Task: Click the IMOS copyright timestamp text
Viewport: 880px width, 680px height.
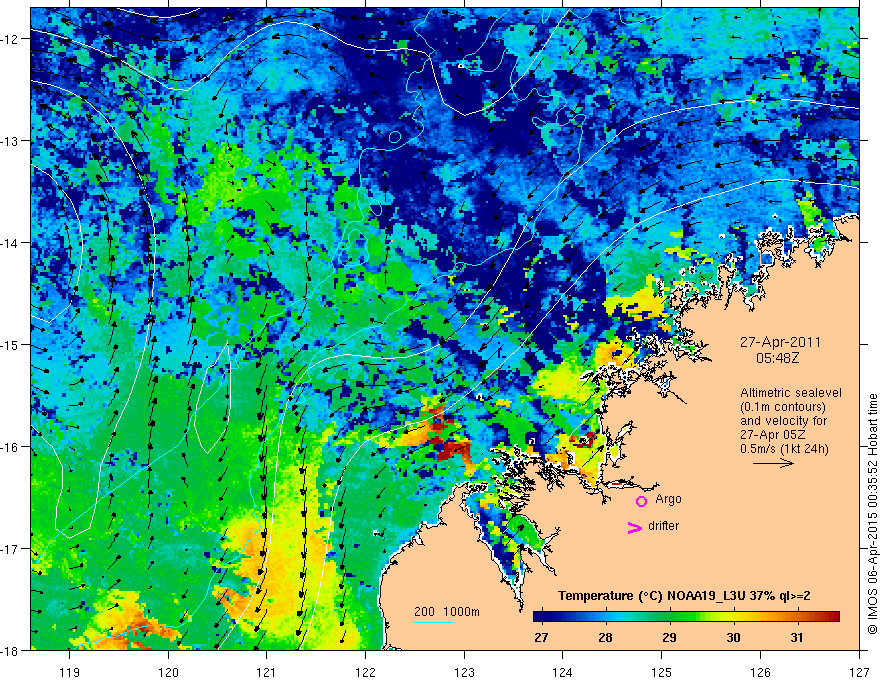Action: [872, 516]
